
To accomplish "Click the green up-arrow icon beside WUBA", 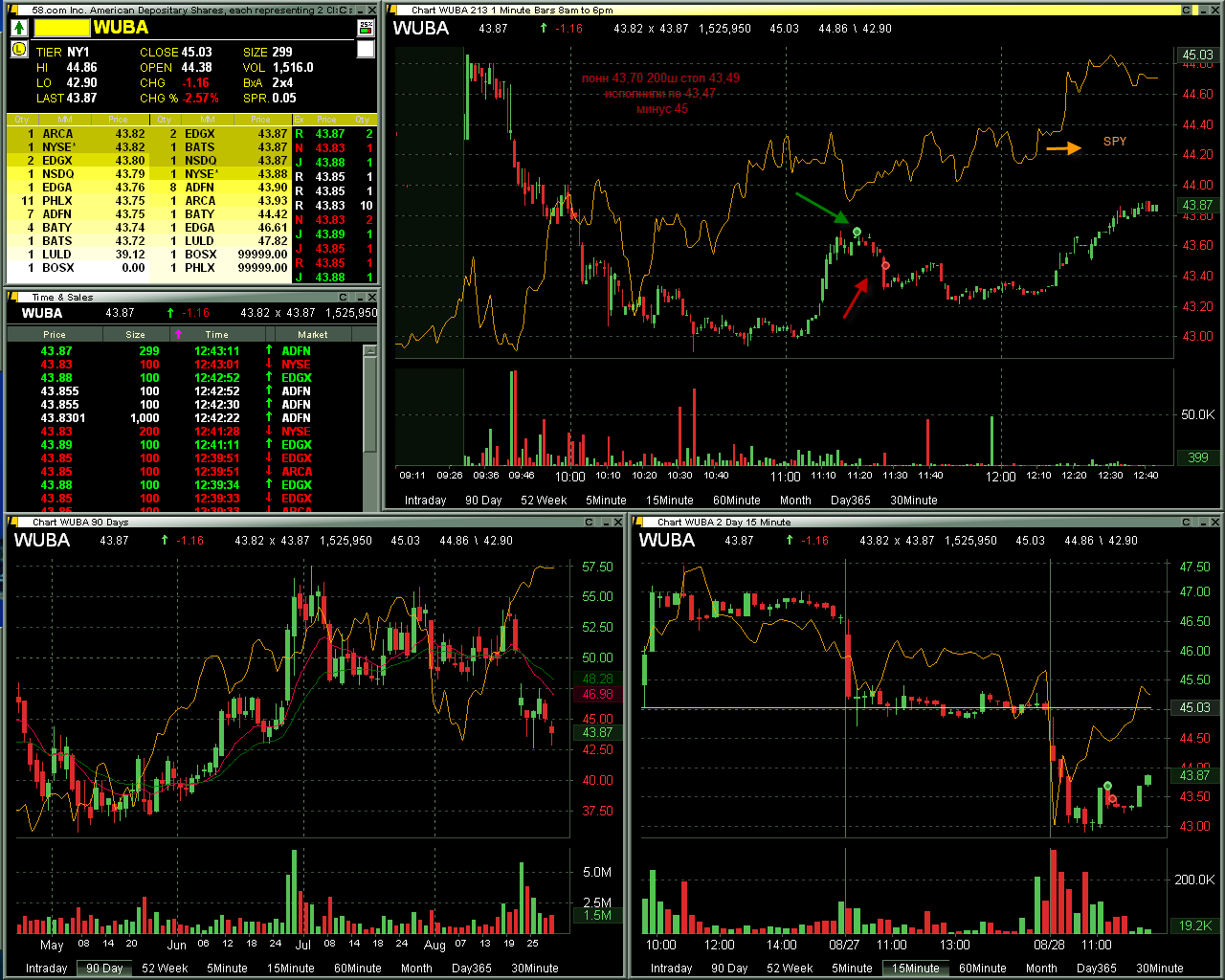I will (x=20, y=28).
